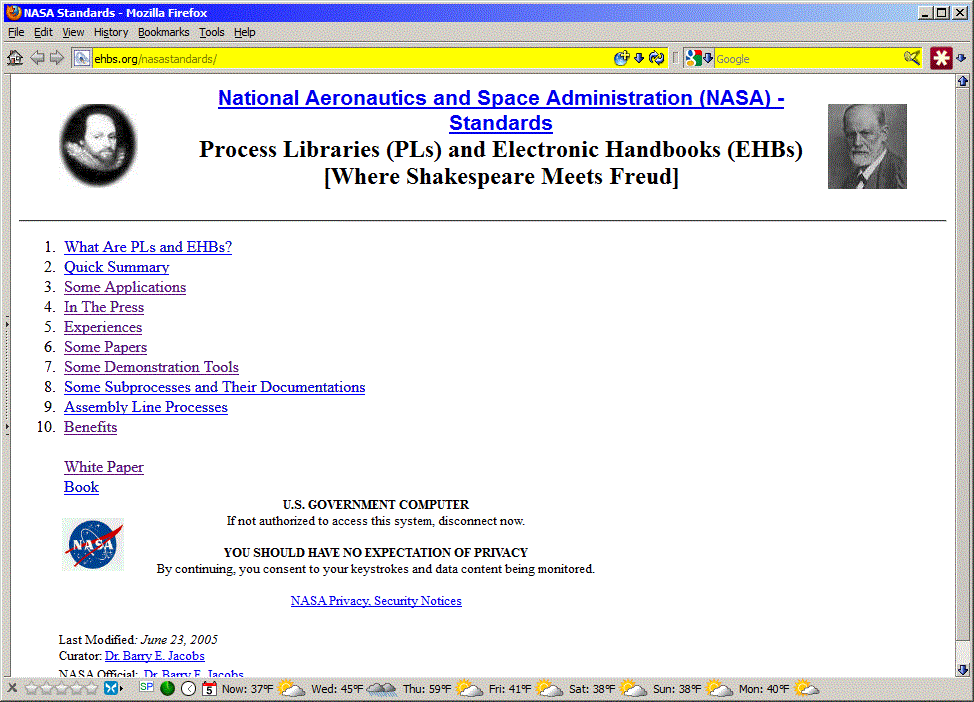Expand the small arrow next to blue X icon
This screenshot has width=974, height=702.
(121, 688)
